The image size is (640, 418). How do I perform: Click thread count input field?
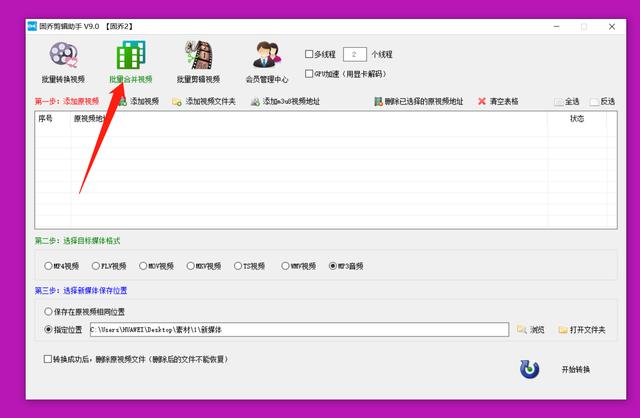pos(355,54)
